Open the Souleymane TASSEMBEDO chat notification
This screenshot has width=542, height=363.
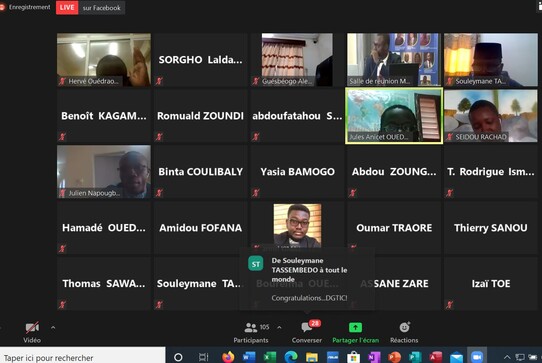click(x=307, y=279)
